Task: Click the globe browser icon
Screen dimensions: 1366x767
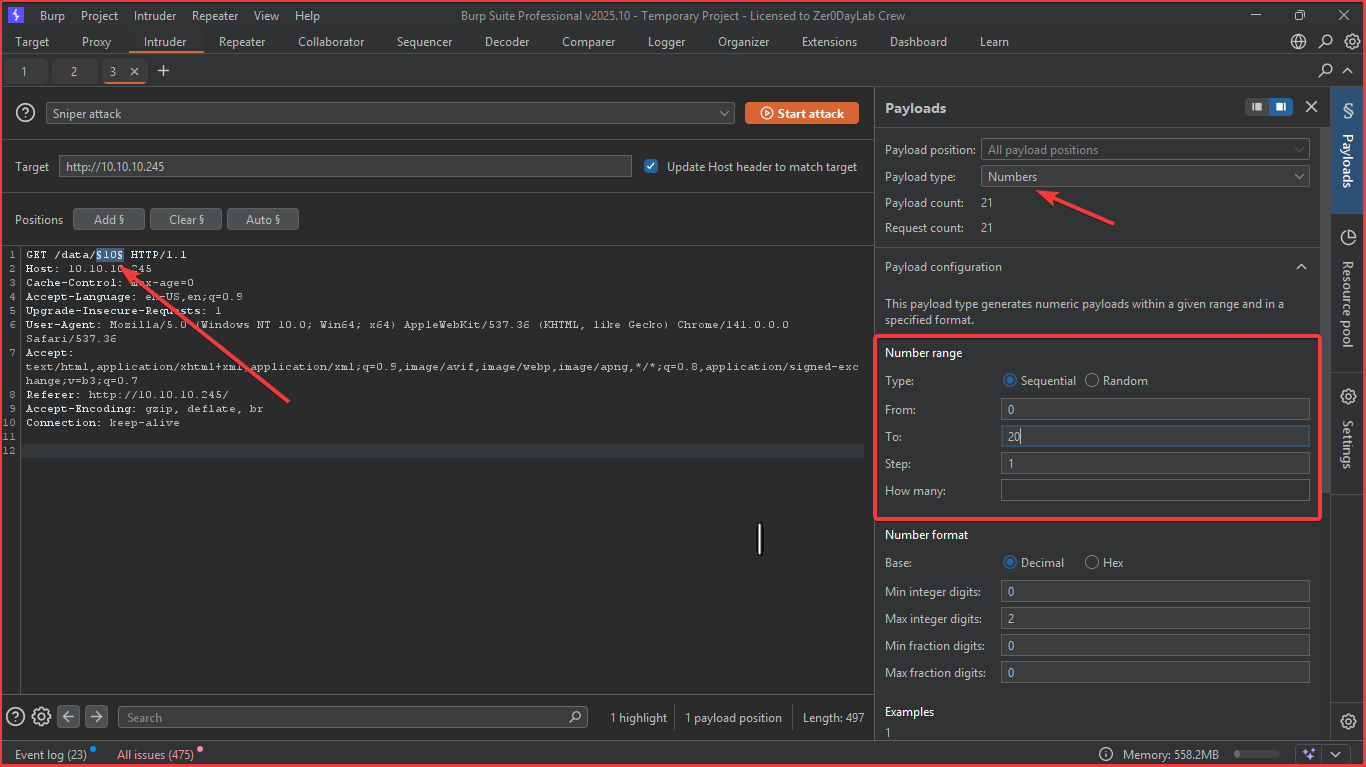Action: click(1298, 42)
